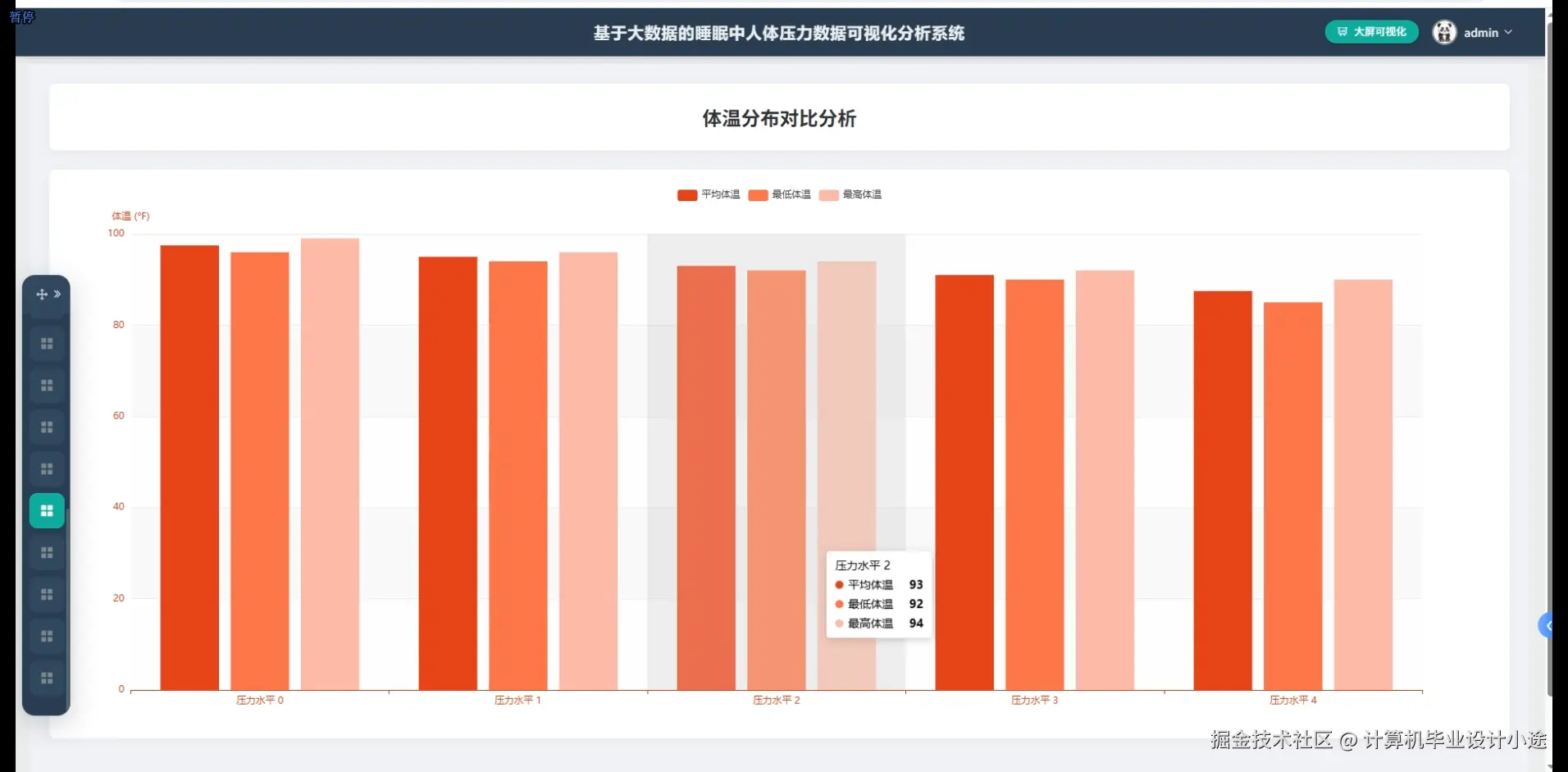Open 大屏可视化 big-screen visualization view
This screenshot has width=1568, height=772.
tap(1370, 31)
